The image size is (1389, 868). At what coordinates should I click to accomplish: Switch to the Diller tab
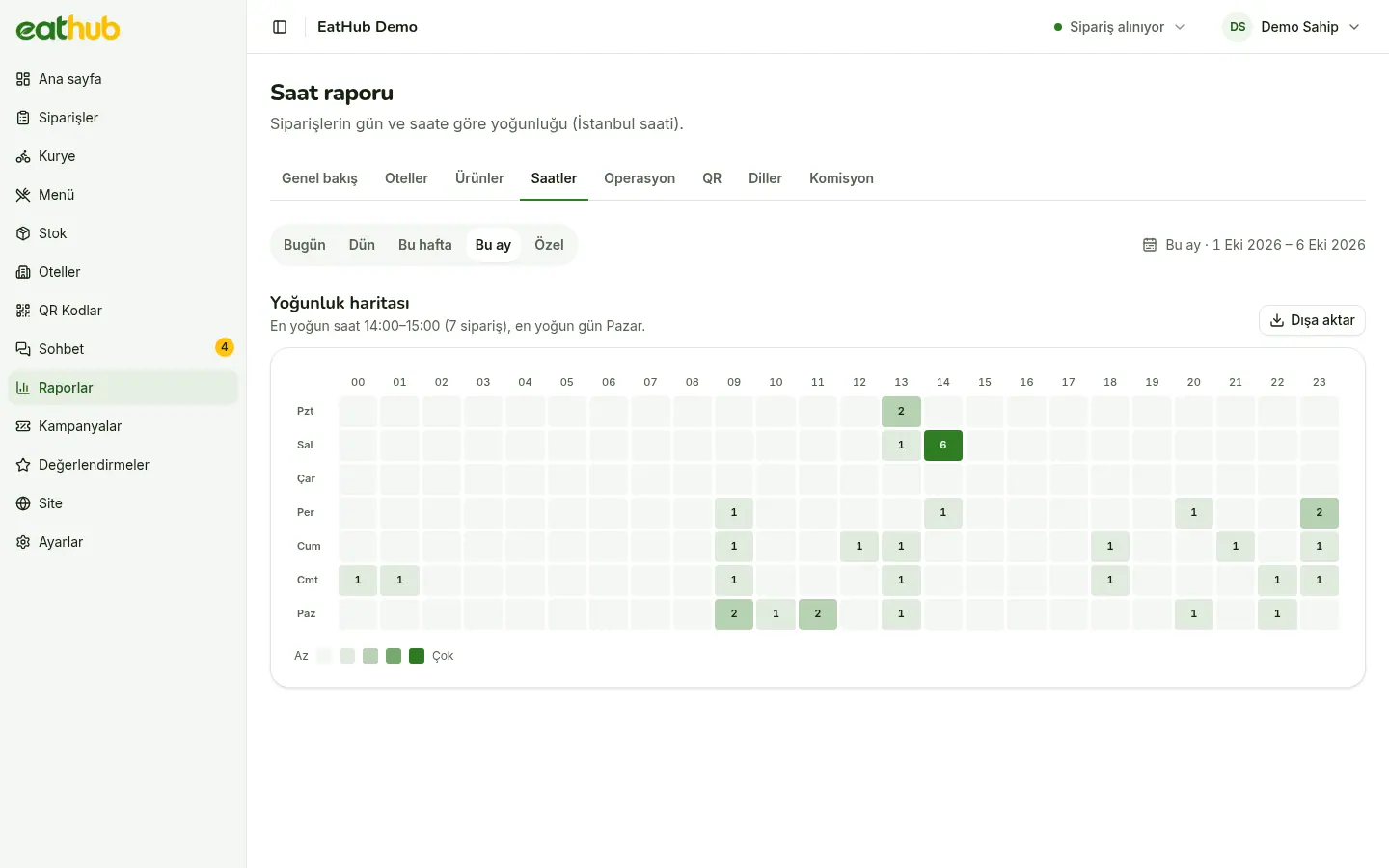click(765, 178)
